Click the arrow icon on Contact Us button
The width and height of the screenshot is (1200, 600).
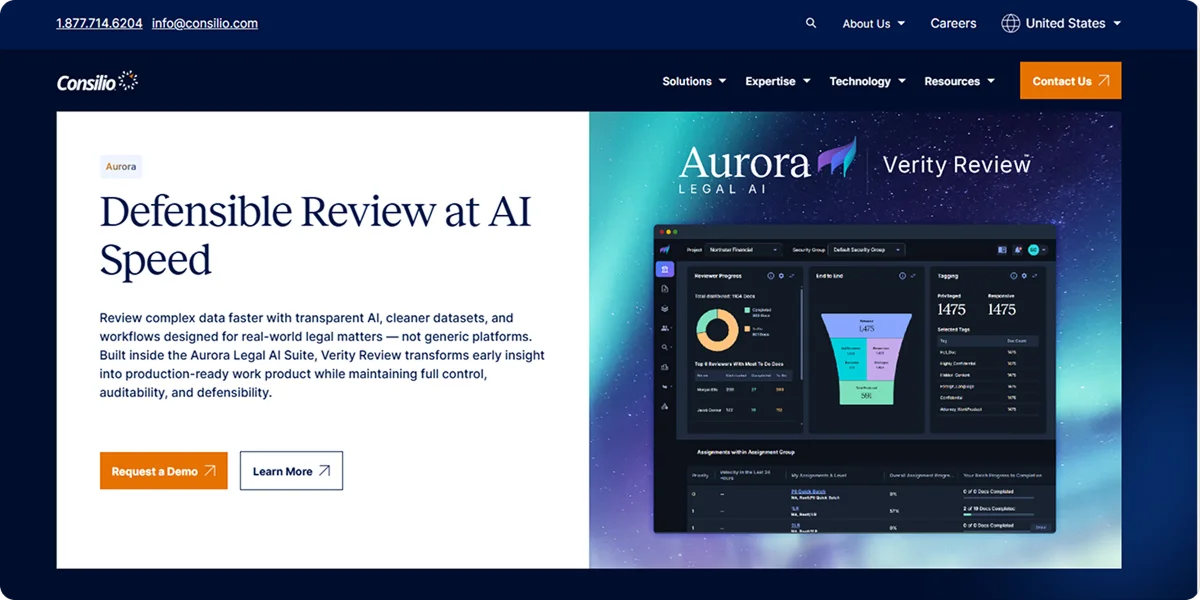coord(1103,81)
